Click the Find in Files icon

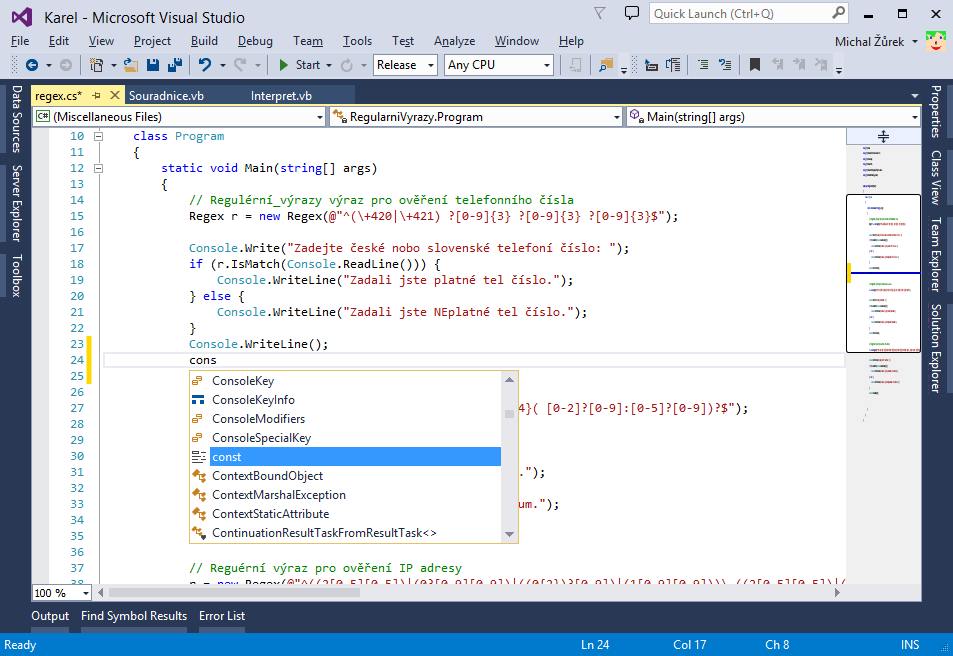click(x=605, y=67)
